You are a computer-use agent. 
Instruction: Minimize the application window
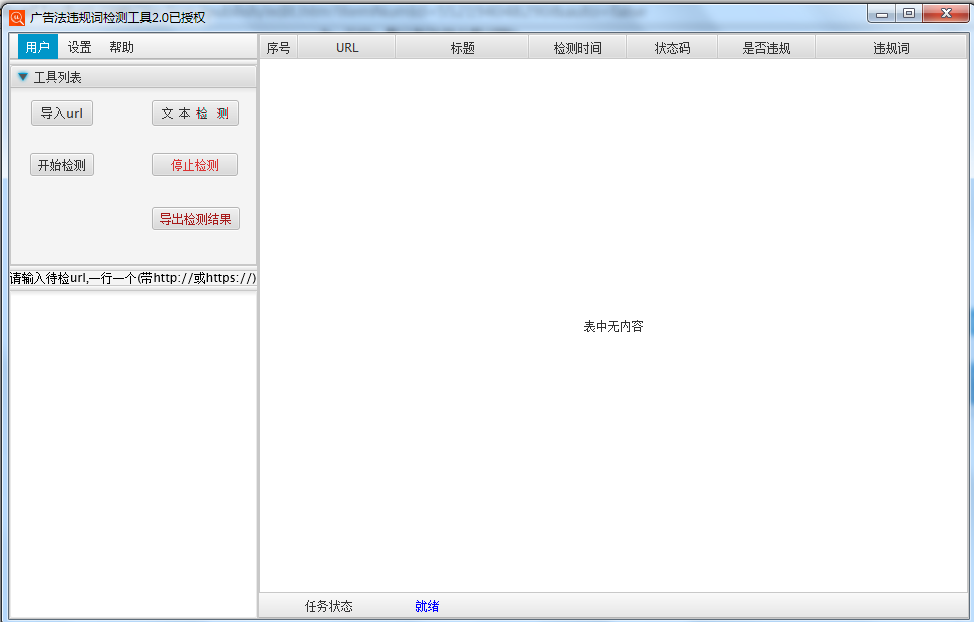point(882,14)
